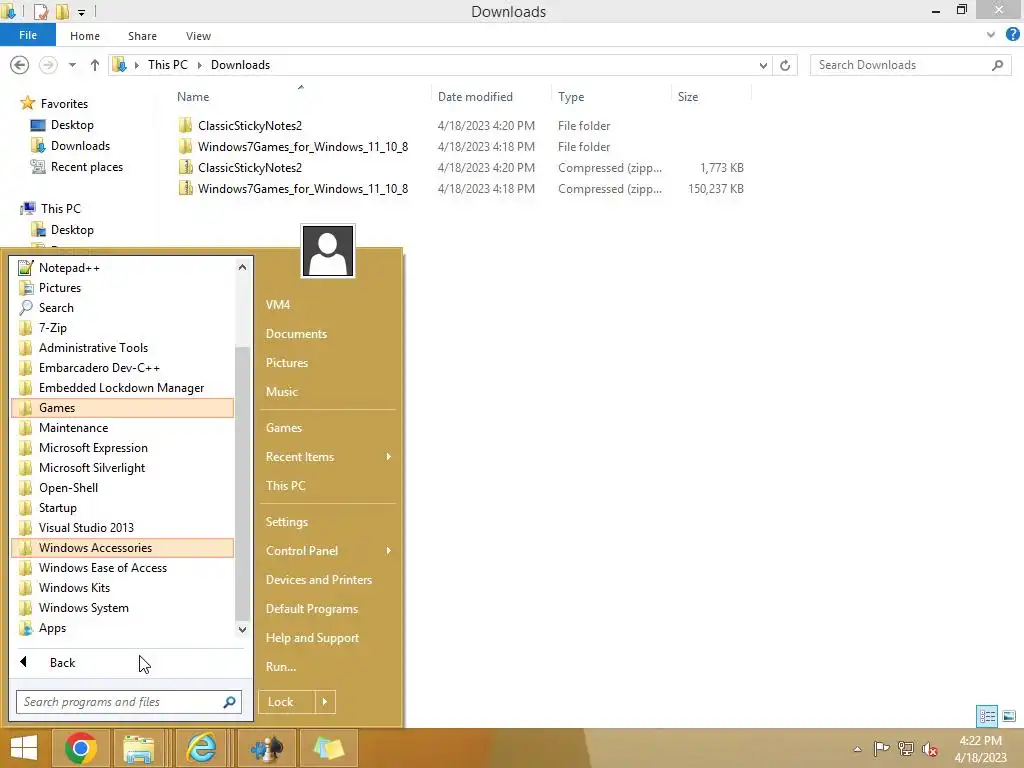This screenshot has height=768, width=1024.
Task: Click the back navigation arrow in Explorer
Action: 20,65
